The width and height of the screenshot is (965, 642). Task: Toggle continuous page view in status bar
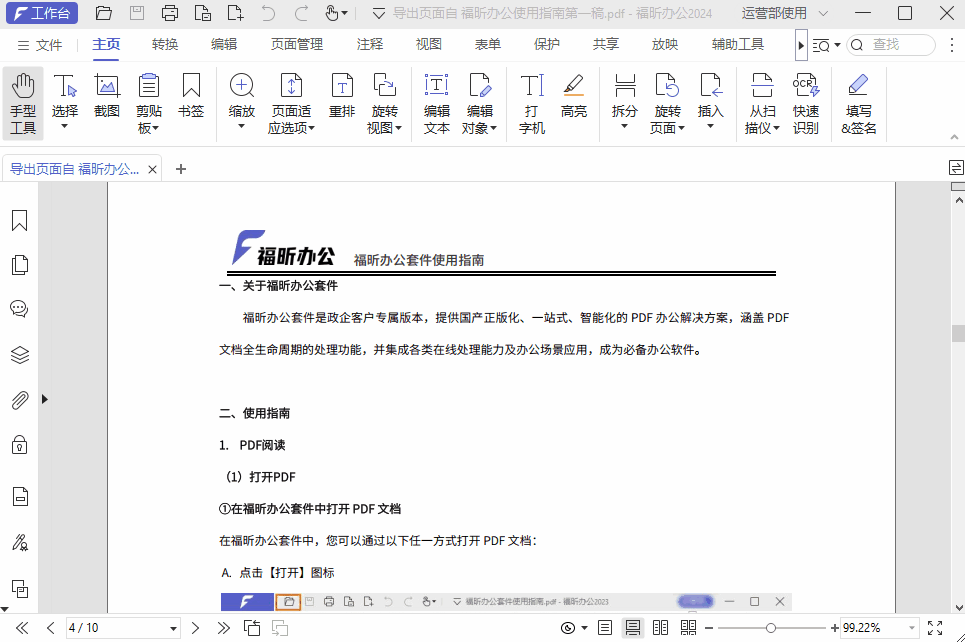pyautogui.click(x=633, y=627)
